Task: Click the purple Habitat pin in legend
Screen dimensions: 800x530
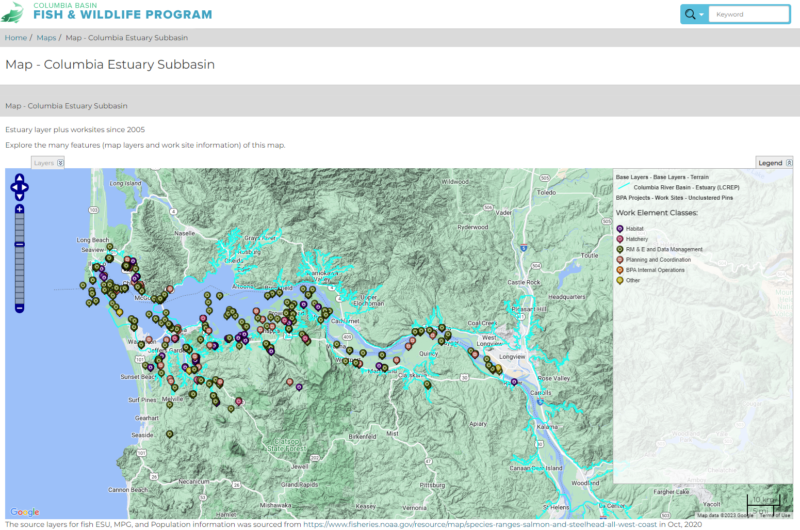Action: (x=620, y=229)
